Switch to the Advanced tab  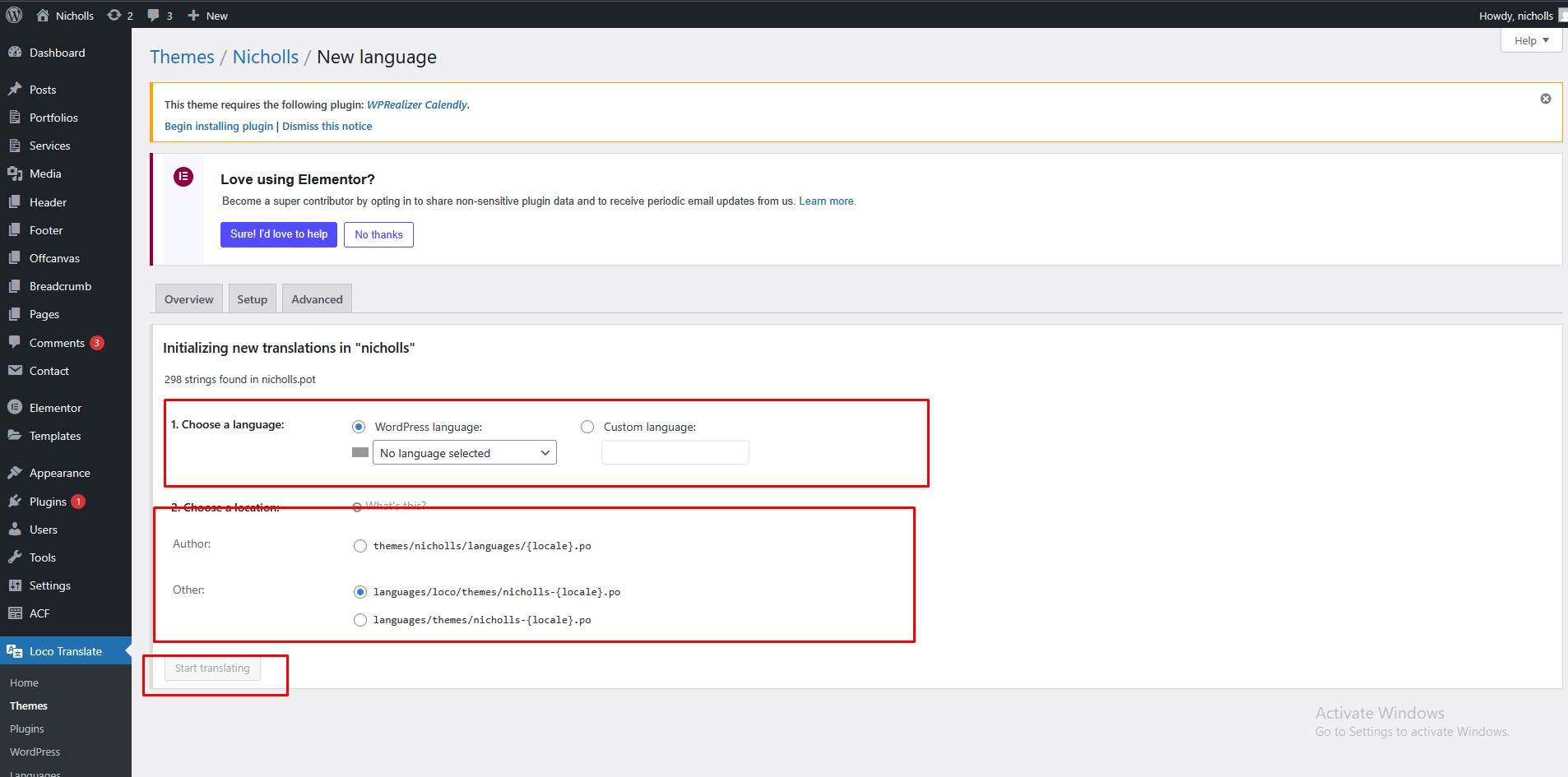point(317,298)
